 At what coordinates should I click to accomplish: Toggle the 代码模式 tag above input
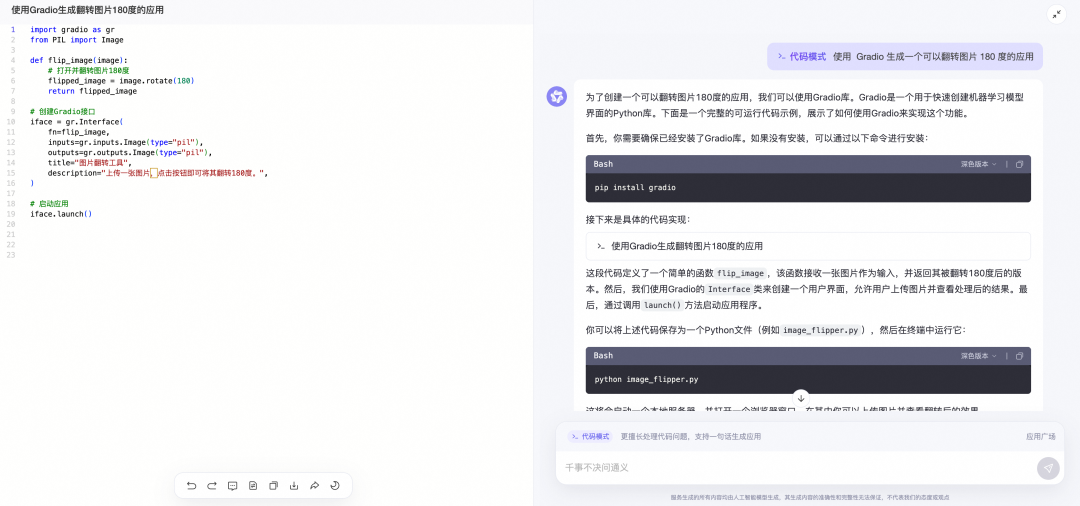point(590,436)
